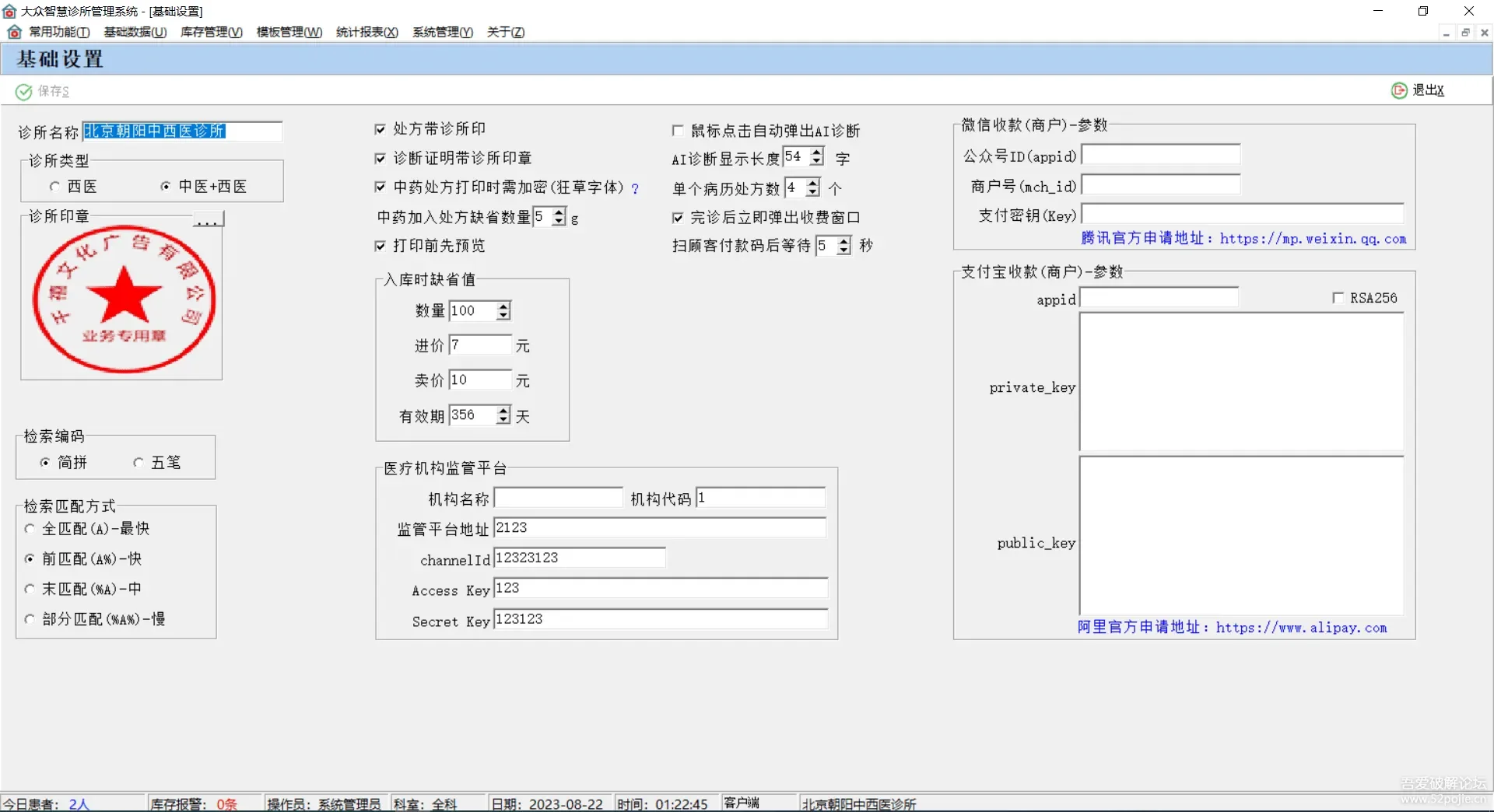Screen dimensions: 1494x812
Task: Click the app home icon in menu bar
Action: 14,32
